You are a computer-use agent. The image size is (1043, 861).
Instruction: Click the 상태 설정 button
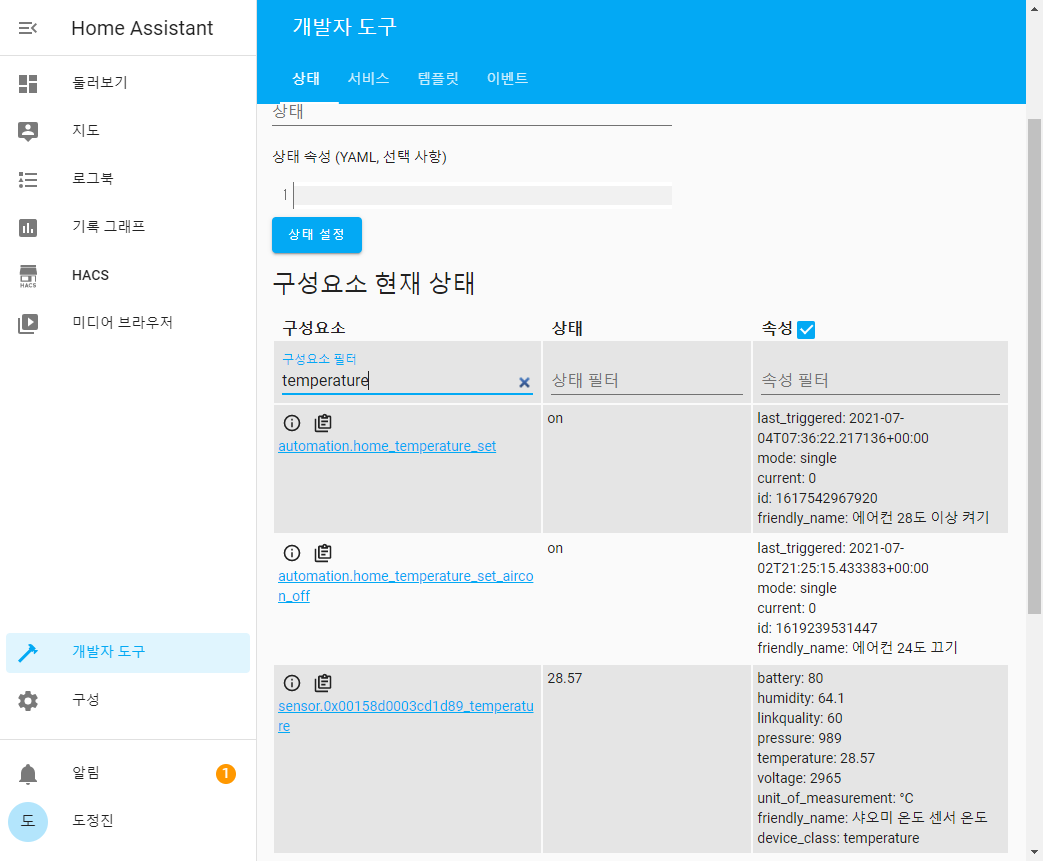tap(317, 235)
